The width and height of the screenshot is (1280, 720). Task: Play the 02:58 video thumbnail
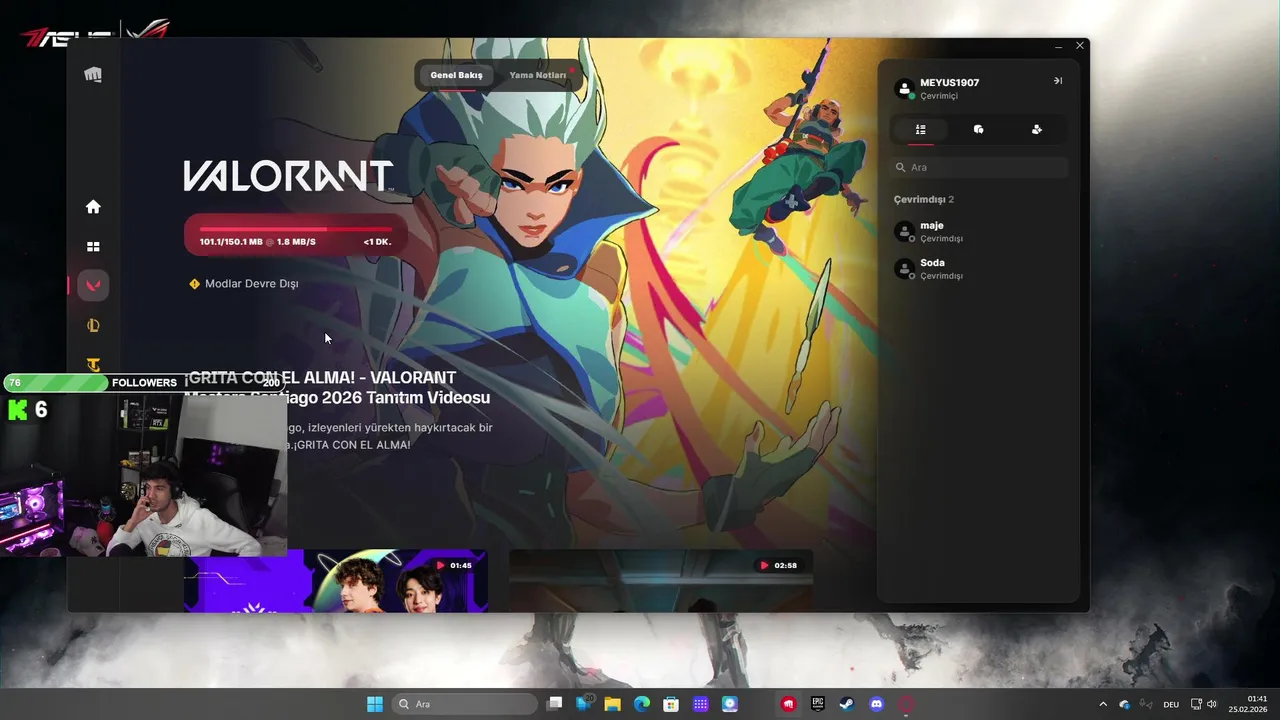660,581
